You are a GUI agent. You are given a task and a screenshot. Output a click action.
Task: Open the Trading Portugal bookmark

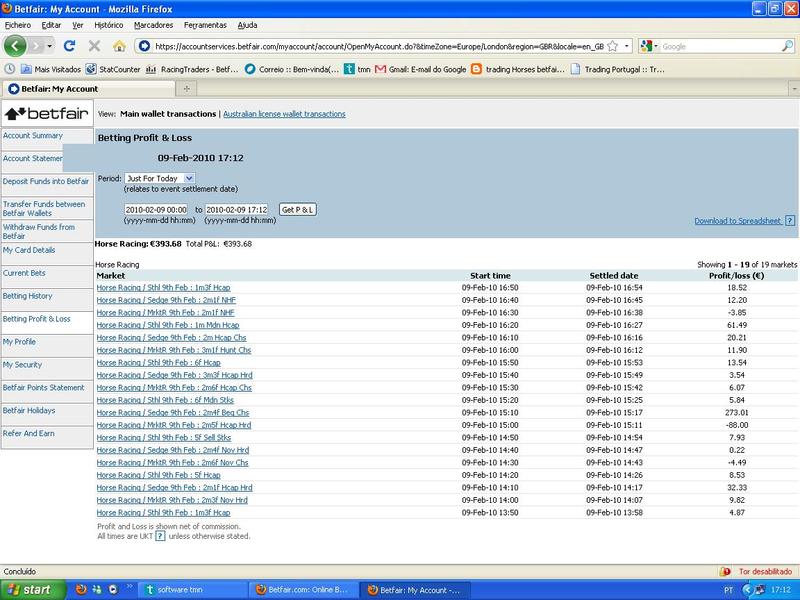[617, 69]
